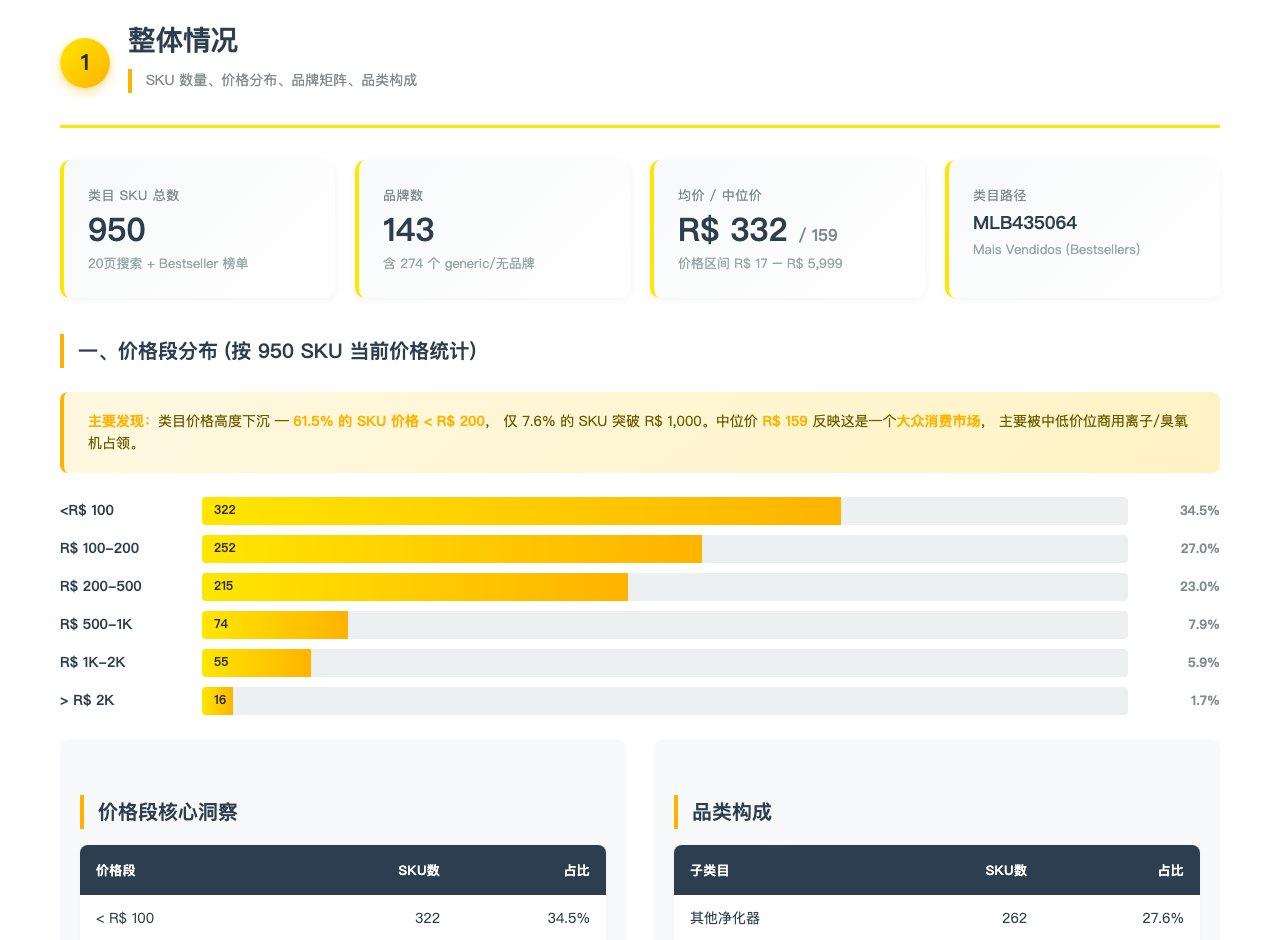Click the 价格段 table column header
The width and height of the screenshot is (1280, 940).
click(x=115, y=870)
